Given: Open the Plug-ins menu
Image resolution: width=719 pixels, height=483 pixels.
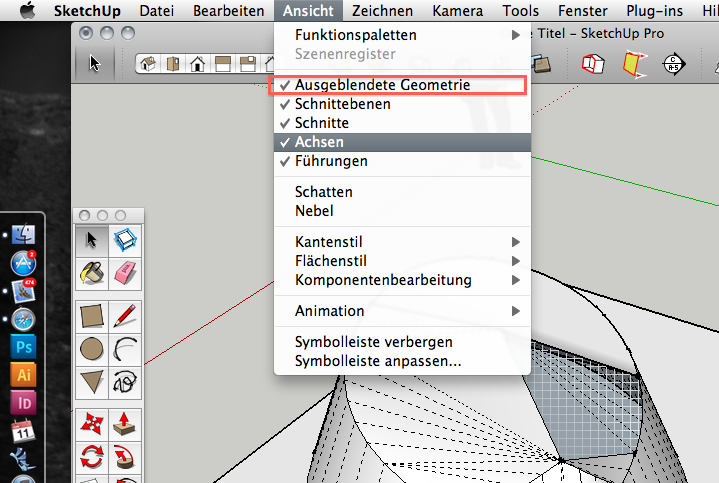Looking at the screenshot, I should (x=654, y=11).
